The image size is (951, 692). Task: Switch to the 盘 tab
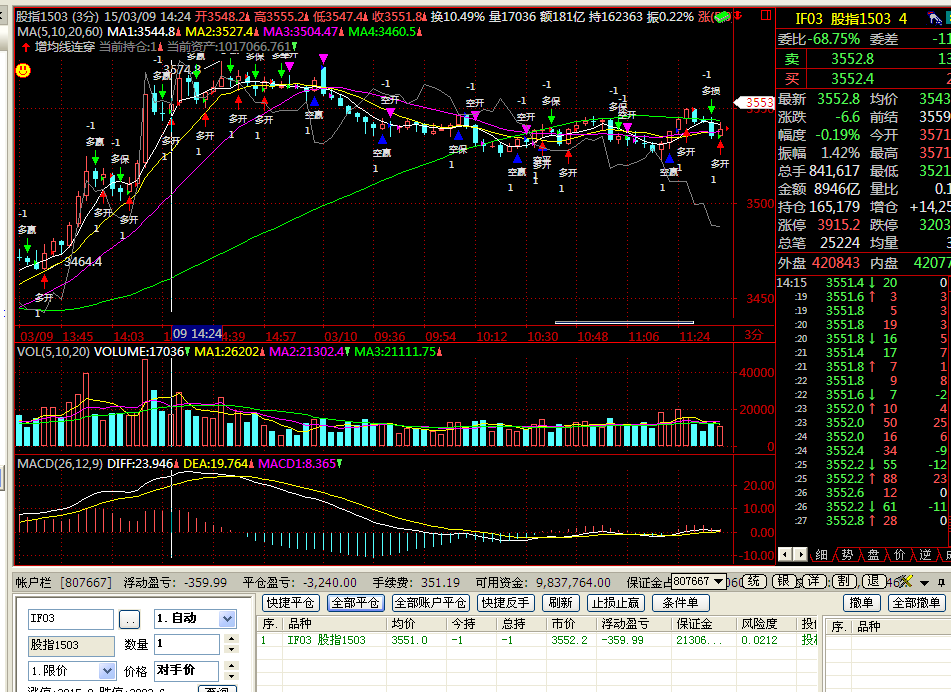pyautogui.click(x=873, y=554)
